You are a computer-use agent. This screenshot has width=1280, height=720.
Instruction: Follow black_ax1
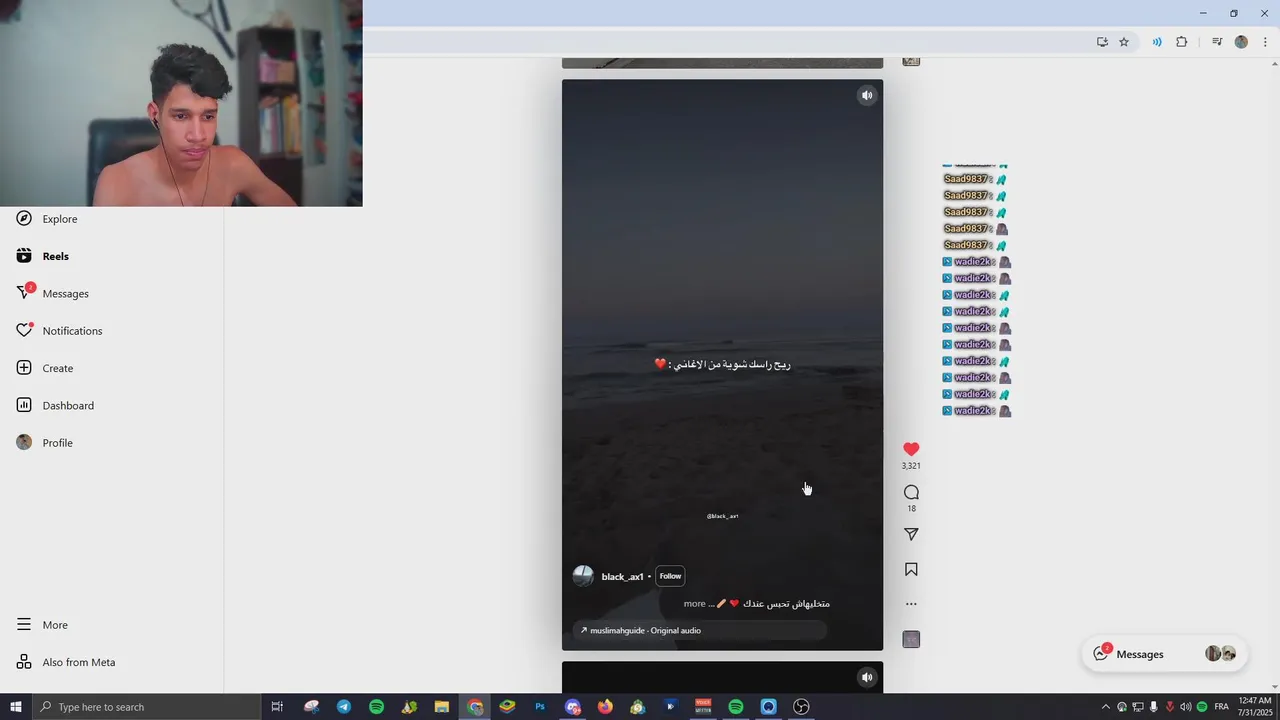[x=670, y=576]
